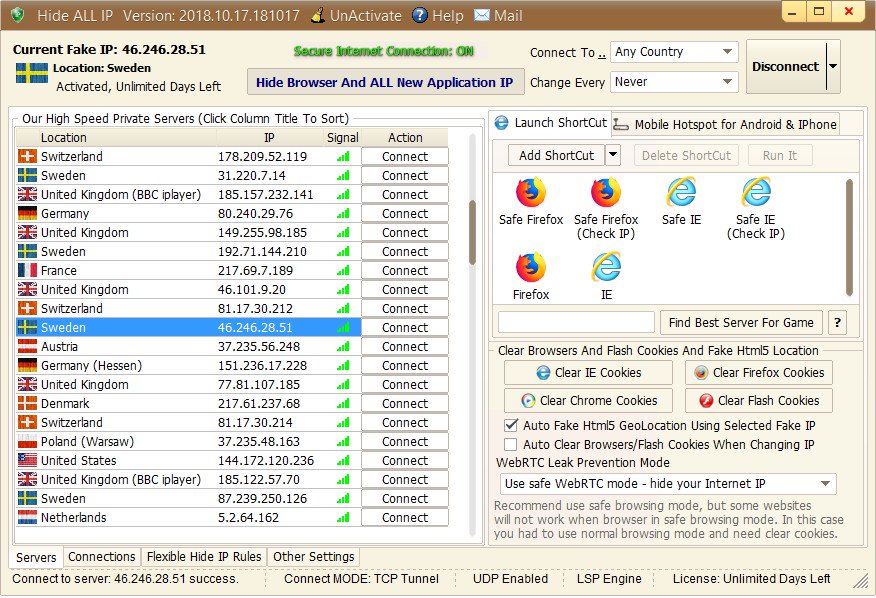
Task: Launch Safe IE (Check IP) shortcut
Action: pyautogui.click(x=756, y=193)
